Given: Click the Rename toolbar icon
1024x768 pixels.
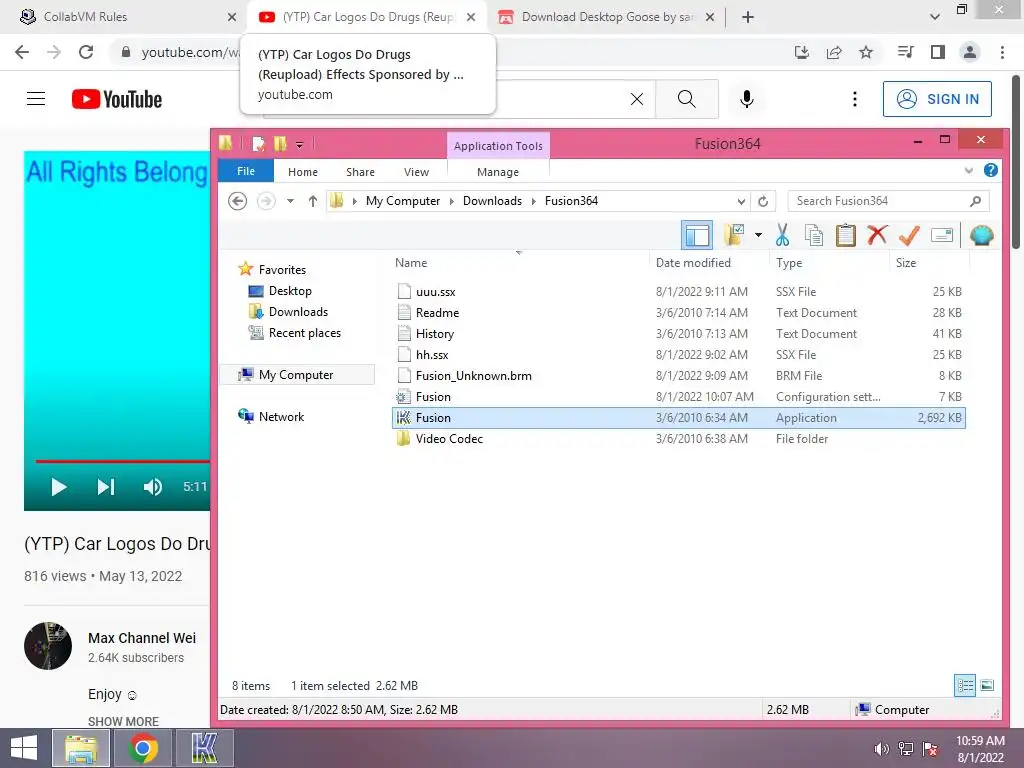Looking at the screenshot, I should (942, 235).
